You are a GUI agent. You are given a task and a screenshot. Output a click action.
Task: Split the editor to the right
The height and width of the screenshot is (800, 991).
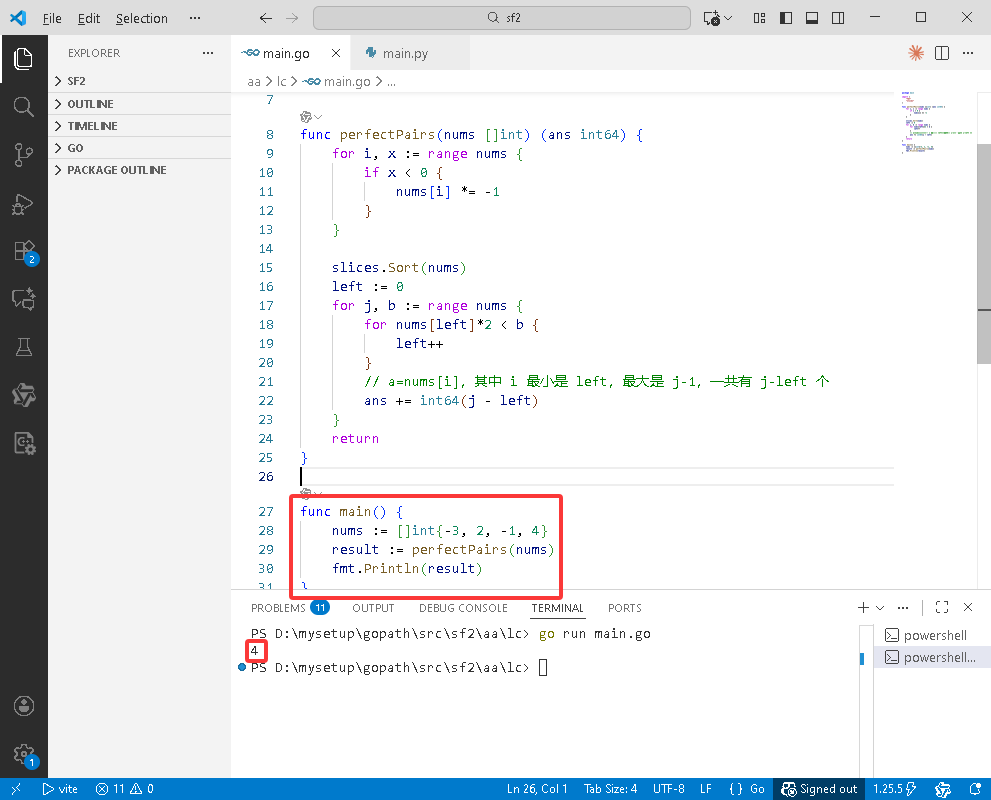(942, 53)
